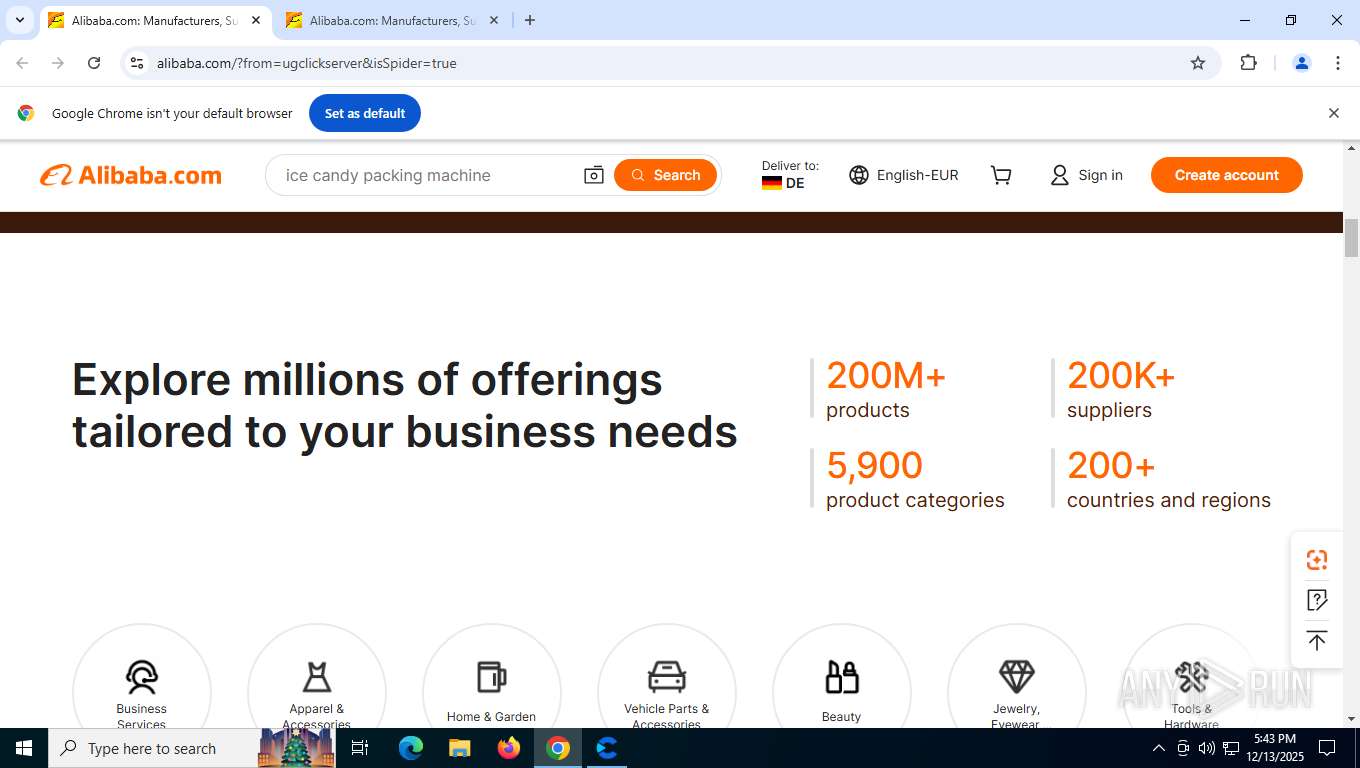The image size is (1360, 768).
Task: Open the Chrome extensions puzzle icon
Action: point(1248,63)
